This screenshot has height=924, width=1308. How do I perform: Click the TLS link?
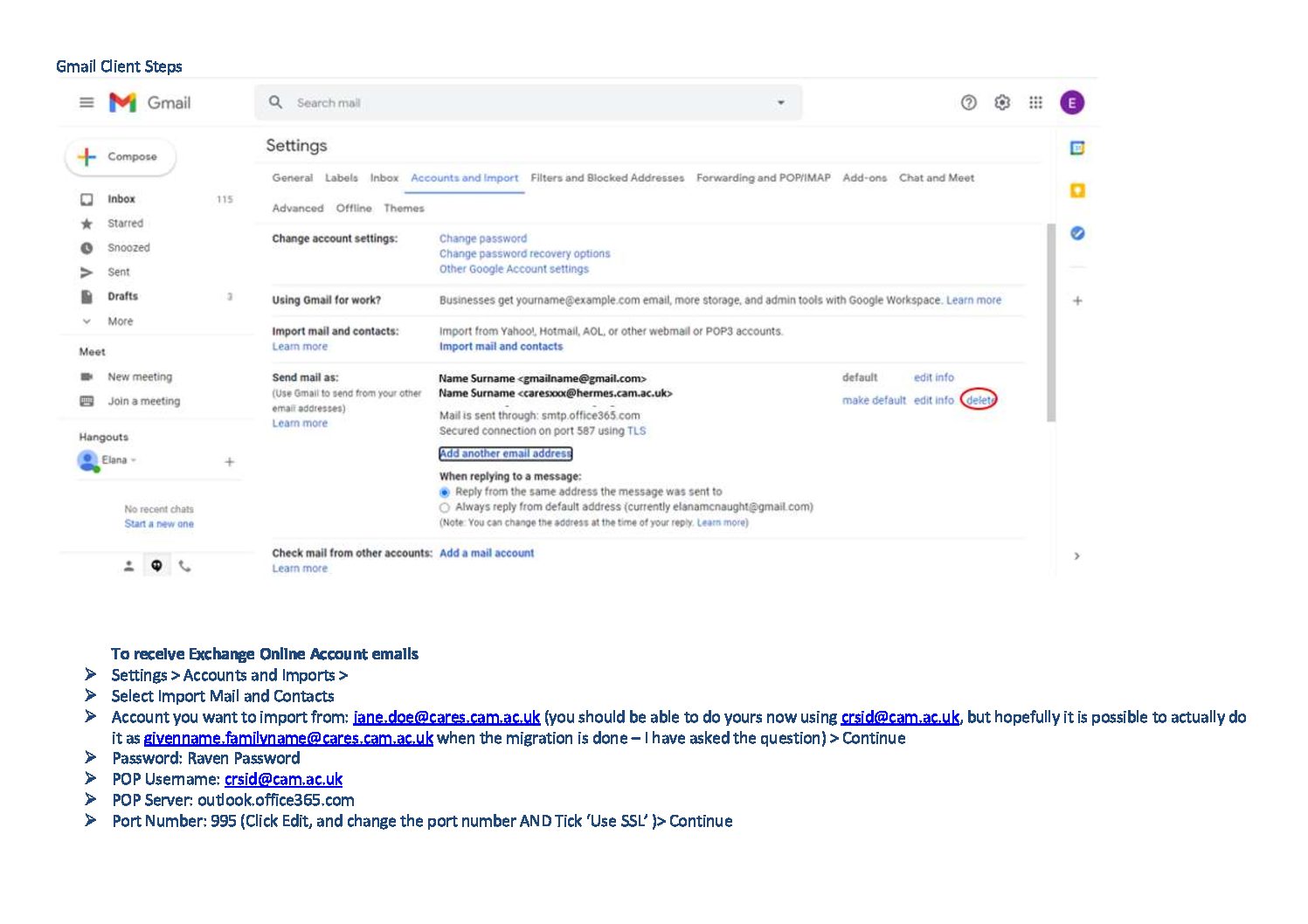point(636,431)
